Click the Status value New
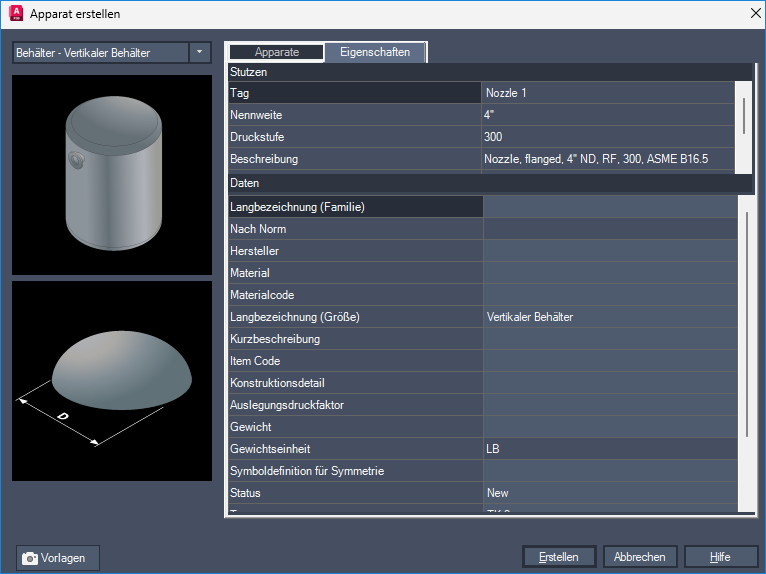 [x=610, y=492]
